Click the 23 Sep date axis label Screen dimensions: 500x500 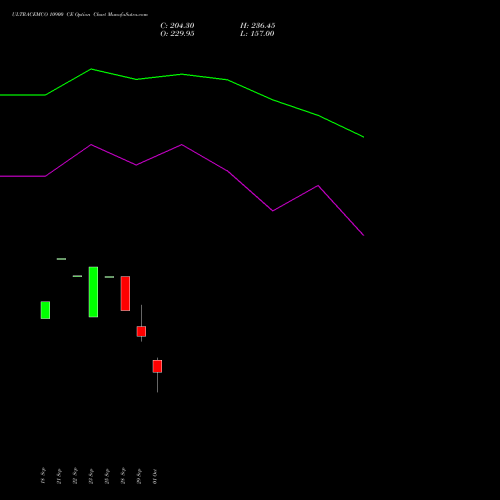91,476
